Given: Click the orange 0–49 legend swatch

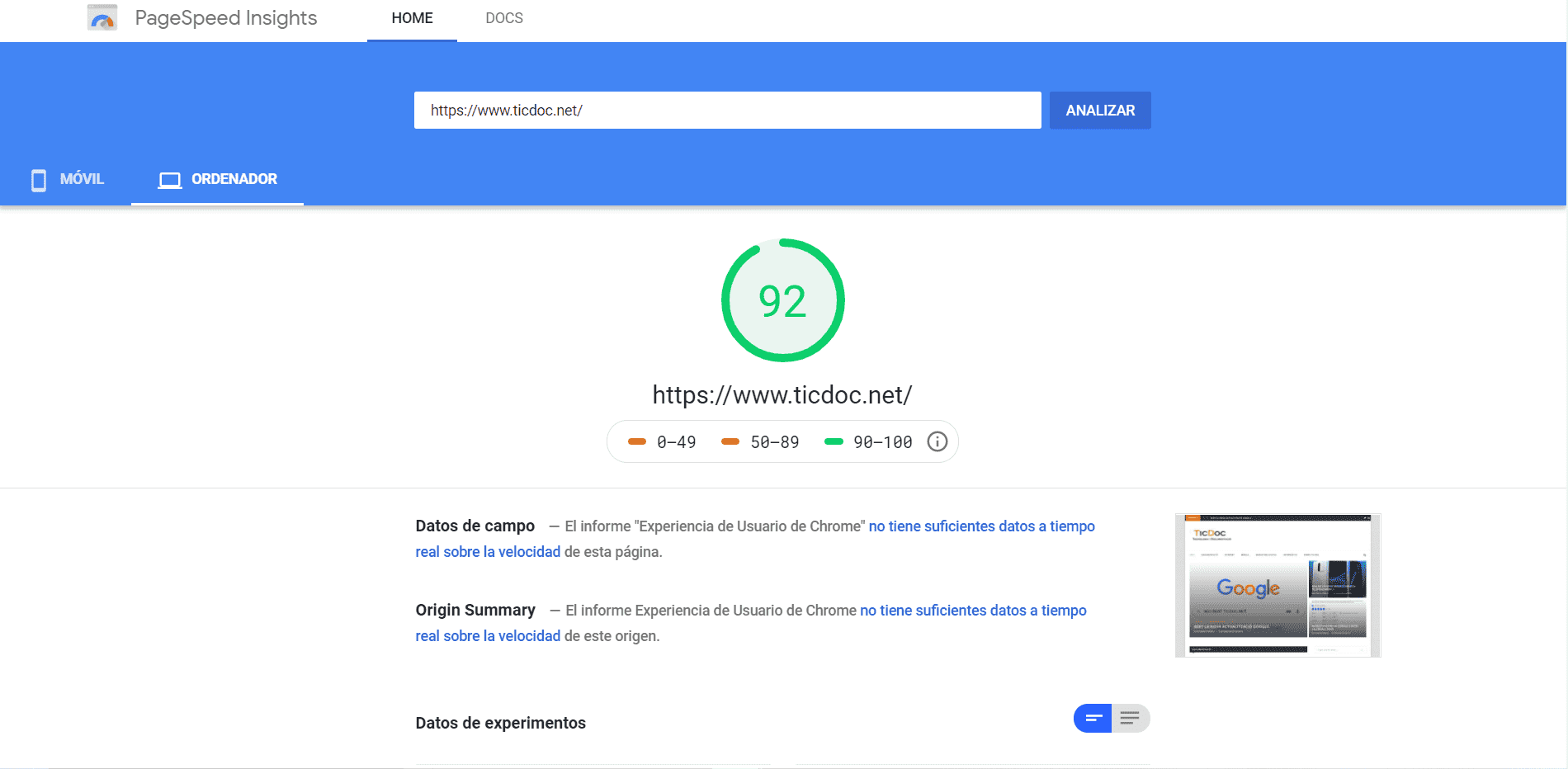Looking at the screenshot, I should 637,441.
